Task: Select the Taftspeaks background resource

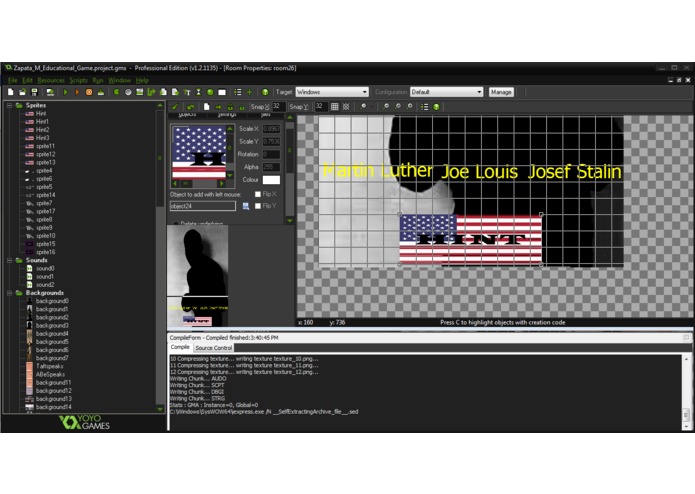Action: point(50,366)
